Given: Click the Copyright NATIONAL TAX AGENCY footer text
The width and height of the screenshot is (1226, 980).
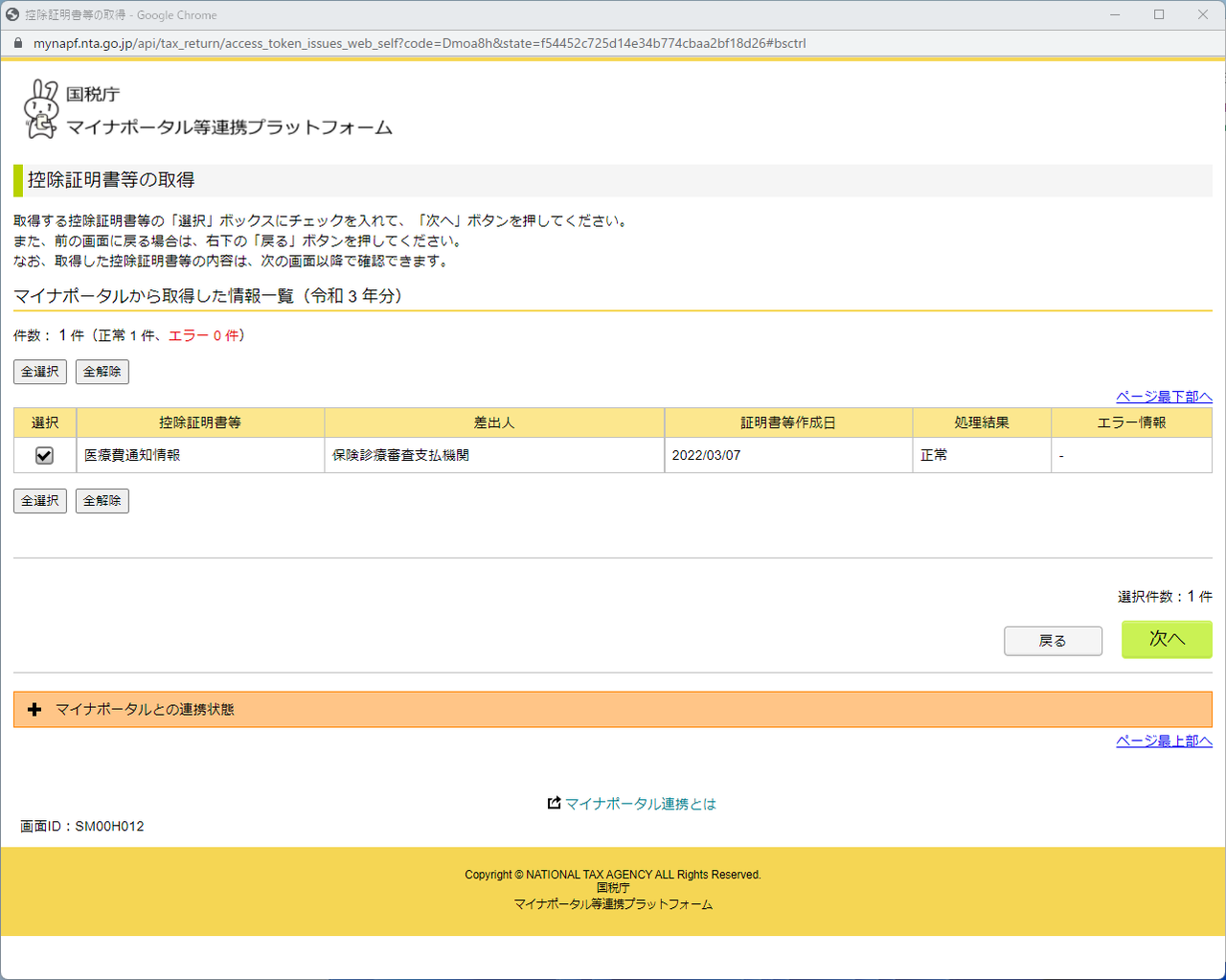Looking at the screenshot, I should point(613,875).
